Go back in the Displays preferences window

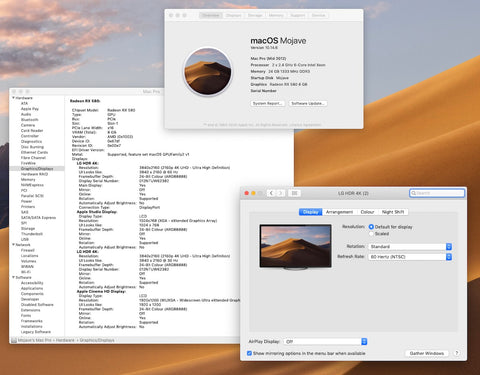click(271, 193)
